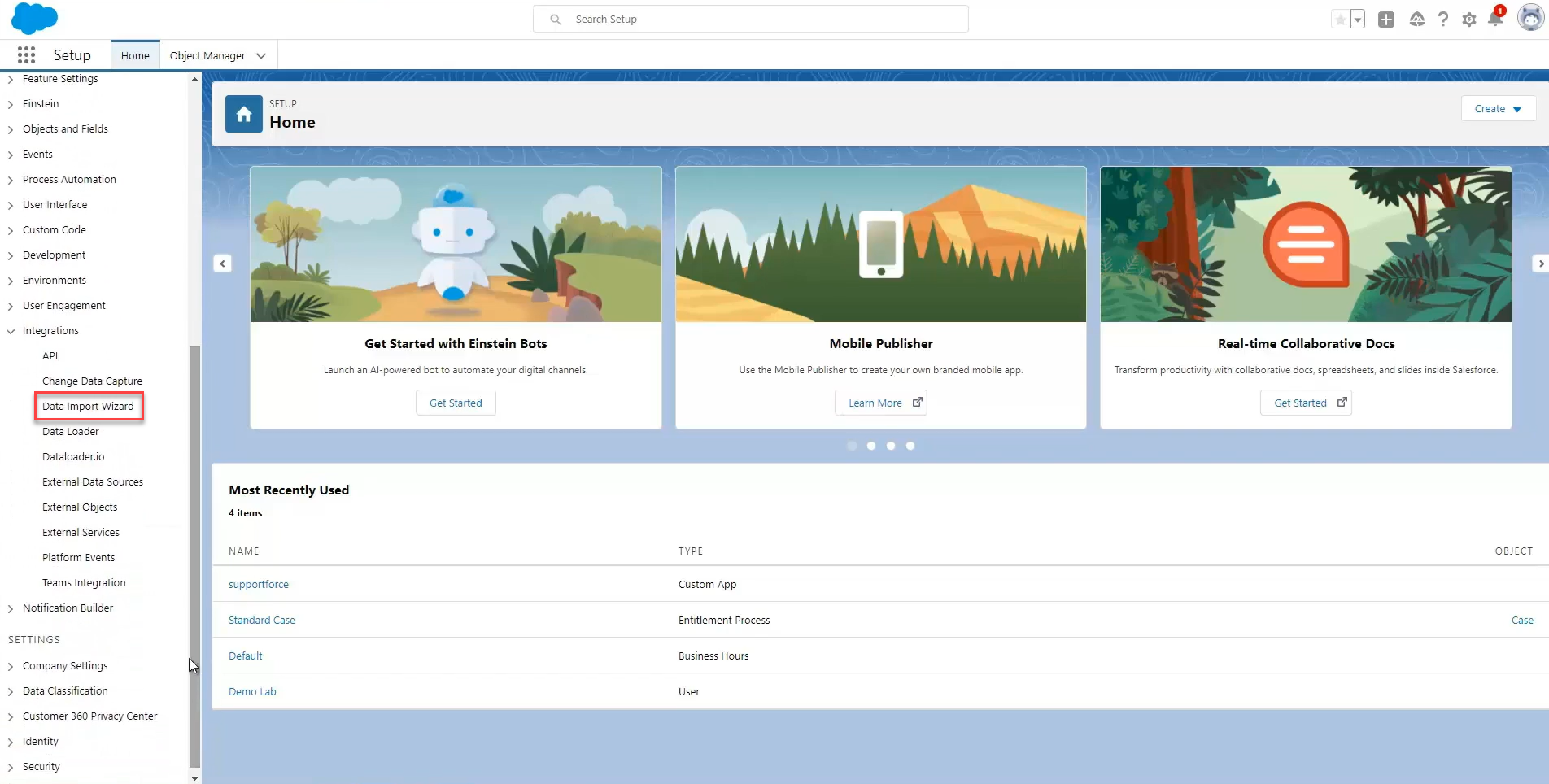Open the Data Import Wizard
The height and width of the screenshot is (784, 1549).
[88, 406]
